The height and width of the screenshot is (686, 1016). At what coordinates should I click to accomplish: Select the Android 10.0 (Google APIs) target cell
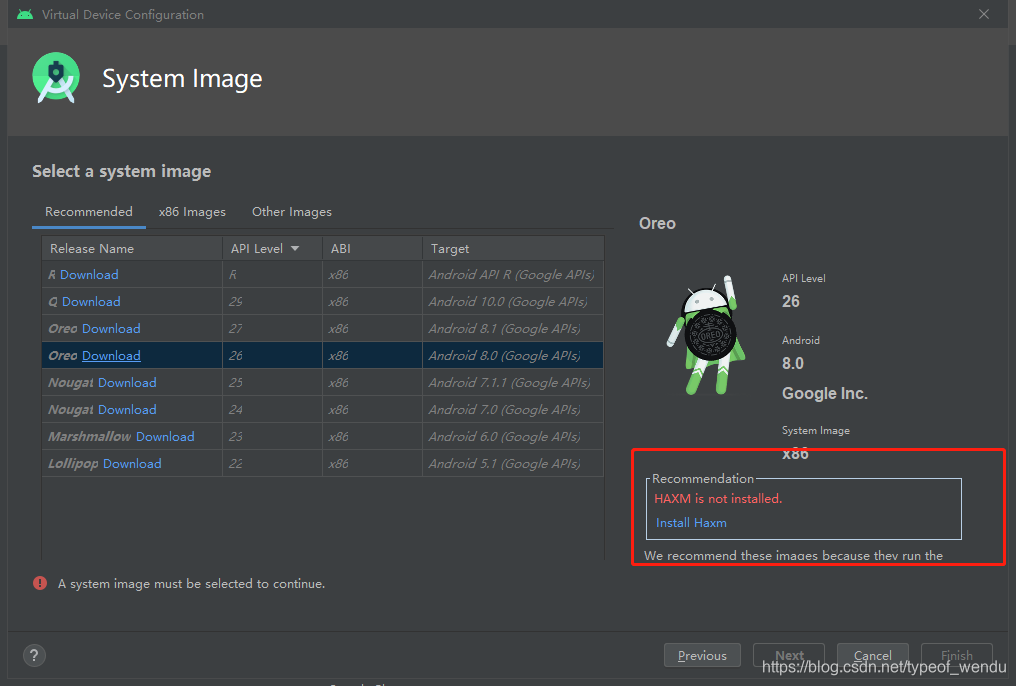pyautogui.click(x=513, y=302)
